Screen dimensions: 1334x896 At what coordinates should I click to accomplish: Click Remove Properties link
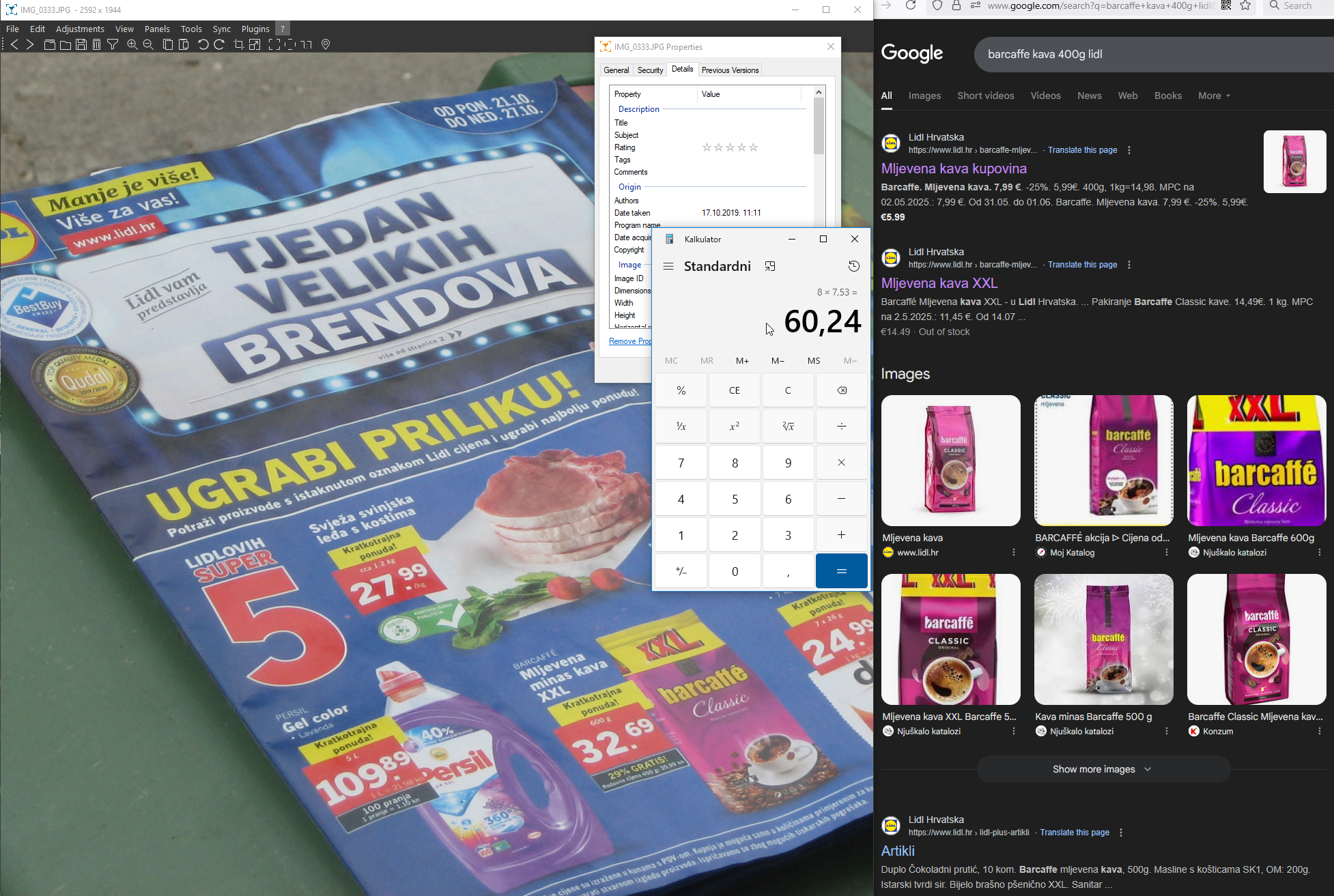click(x=630, y=341)
